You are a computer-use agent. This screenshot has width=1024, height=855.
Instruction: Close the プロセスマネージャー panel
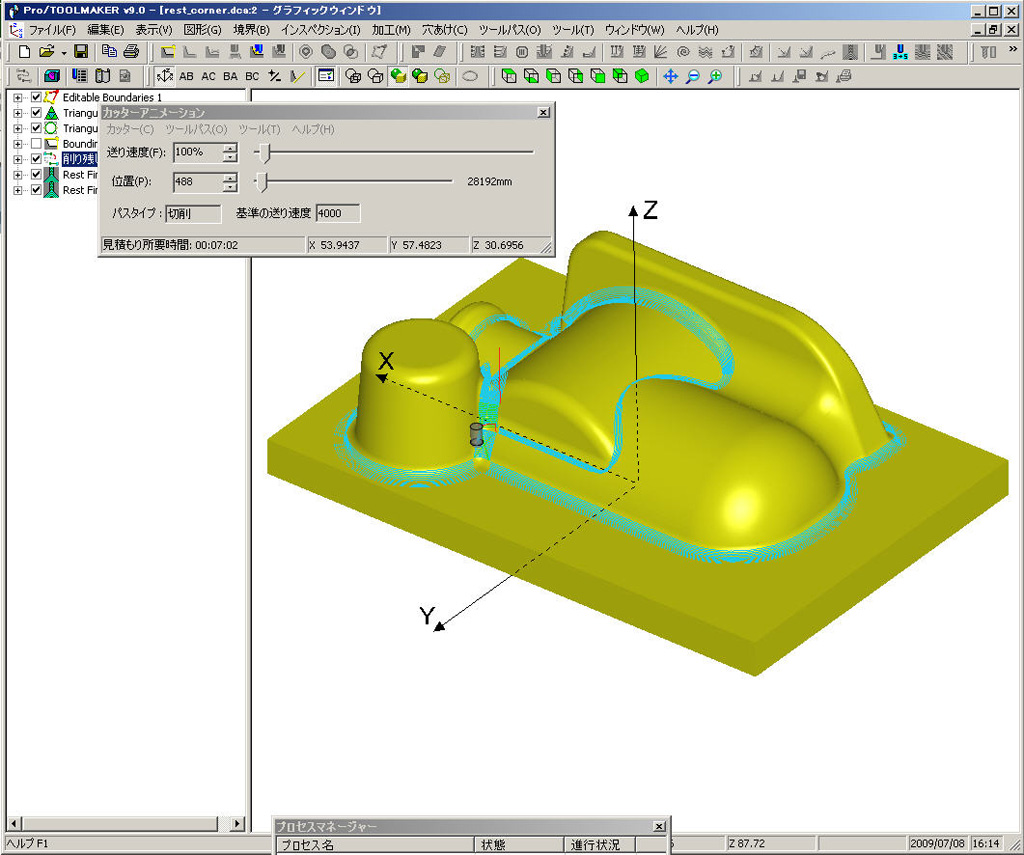point(658,827)
